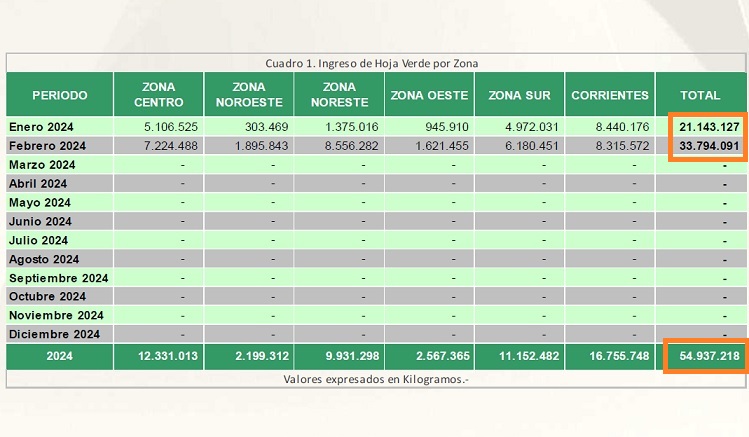Click the highlighted Enero total 21.143.127
This screenshot has width=749, height=437.
pos(708,127)
